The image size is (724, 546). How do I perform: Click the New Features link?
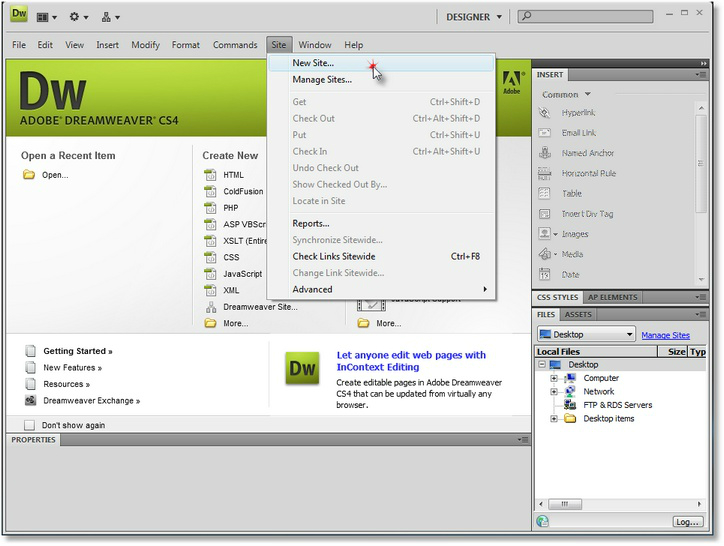click(x=72, y=368)
